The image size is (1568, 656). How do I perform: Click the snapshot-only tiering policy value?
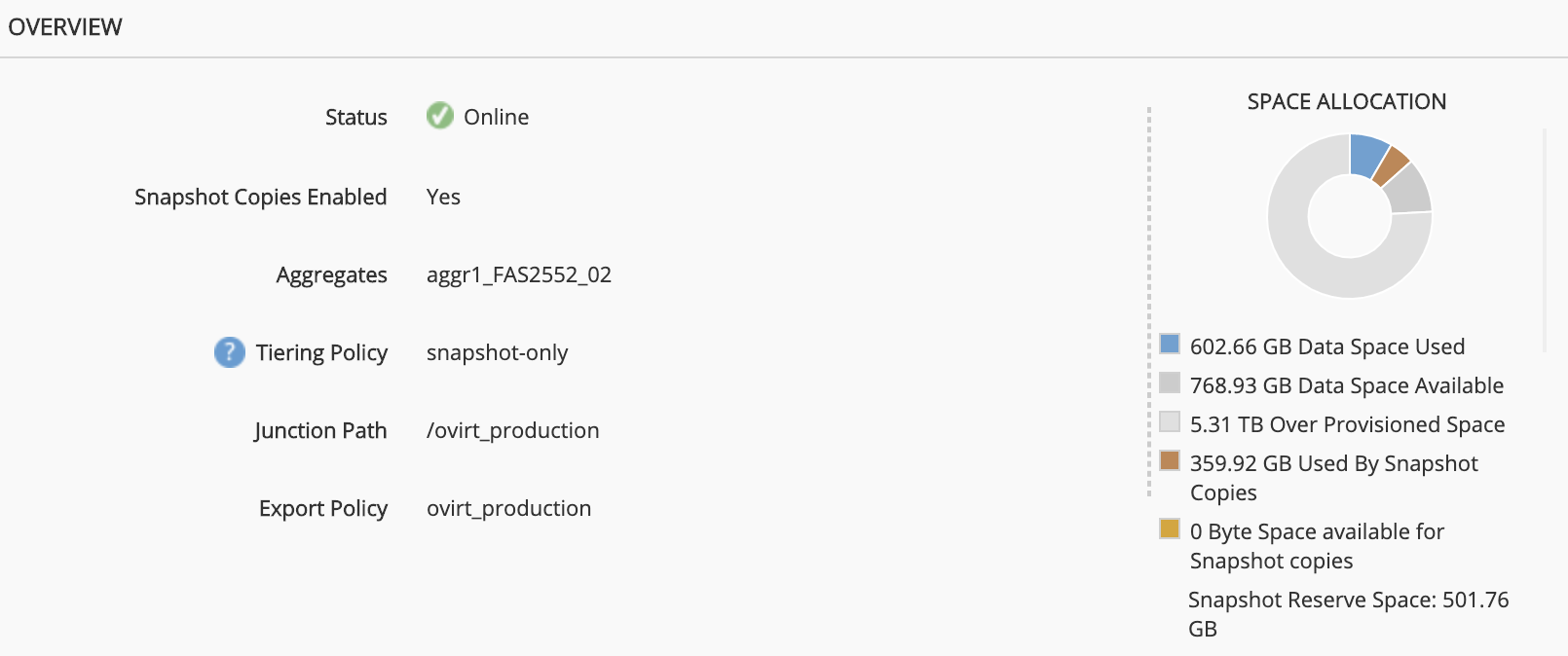497,352
